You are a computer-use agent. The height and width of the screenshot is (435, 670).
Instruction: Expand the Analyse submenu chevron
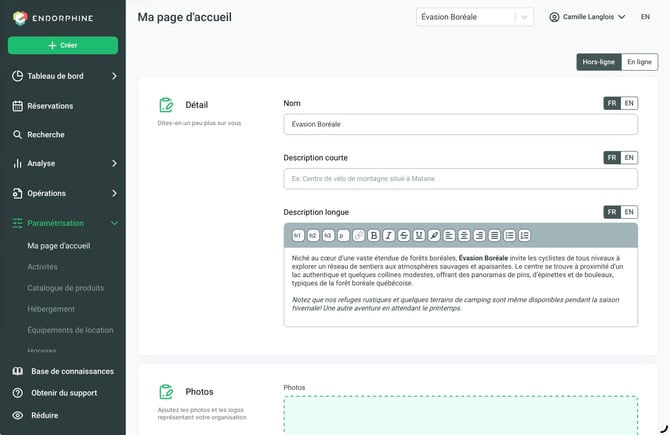pos(114,163)
